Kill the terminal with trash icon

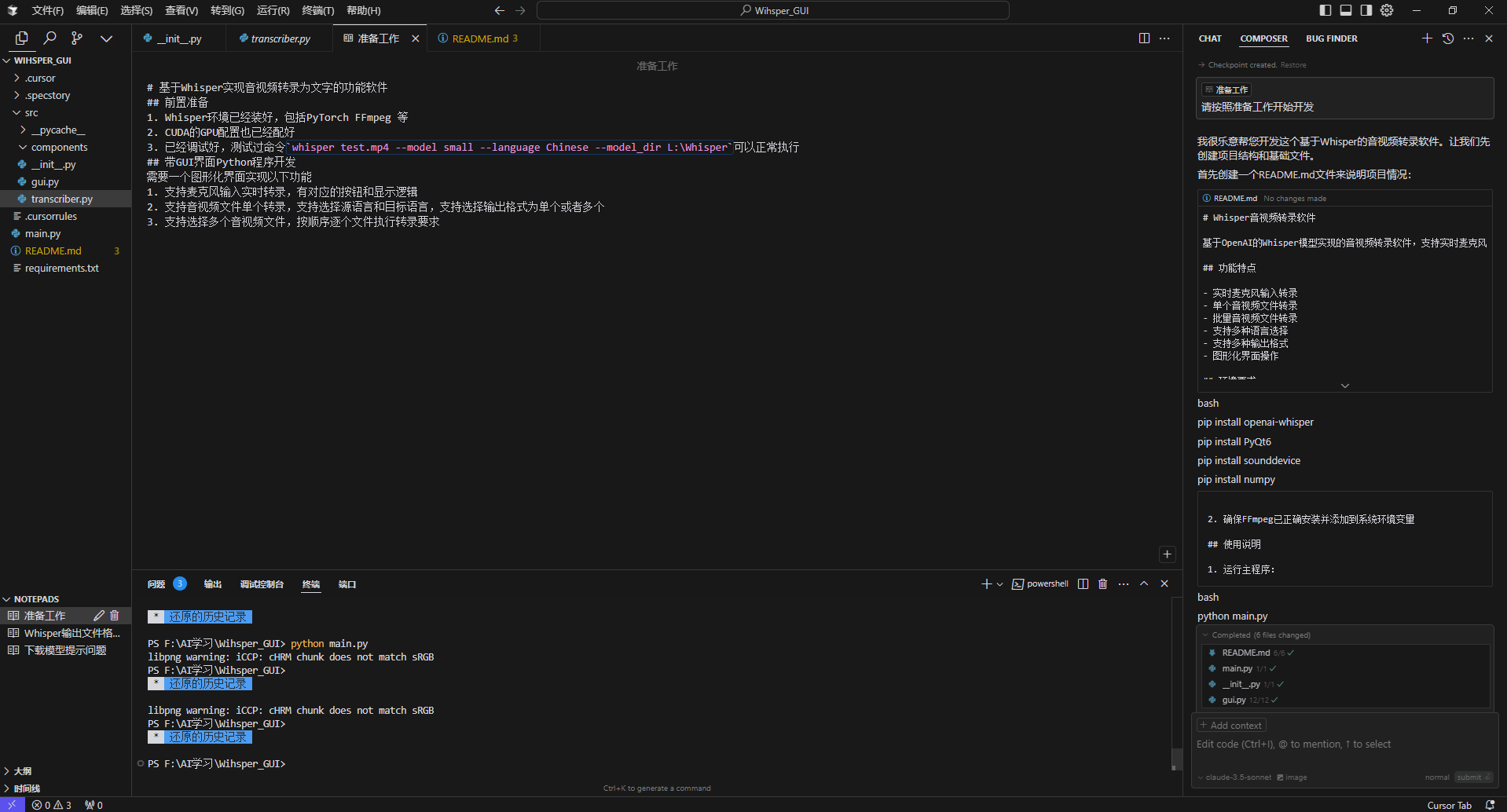pos(1102,583)
